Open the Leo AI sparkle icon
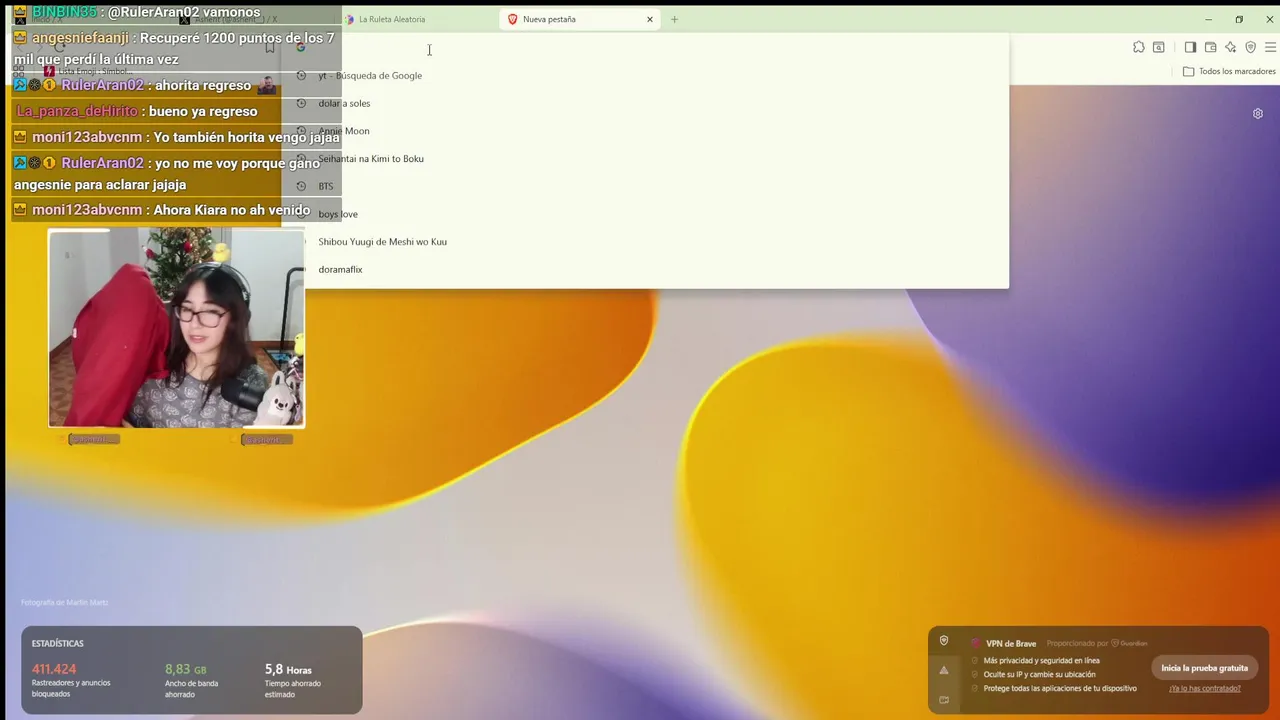This screenshot has height=720, width=1280. [1230, 47]
